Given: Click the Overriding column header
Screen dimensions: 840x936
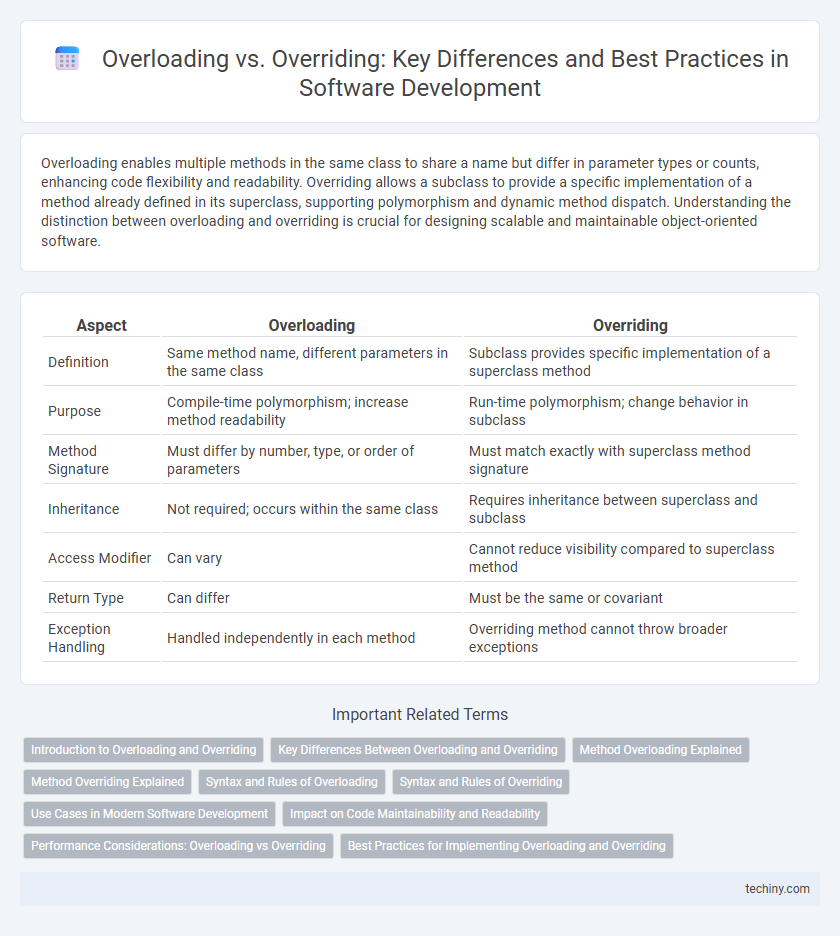Looking at the screenshot, I should coord(630,325).
